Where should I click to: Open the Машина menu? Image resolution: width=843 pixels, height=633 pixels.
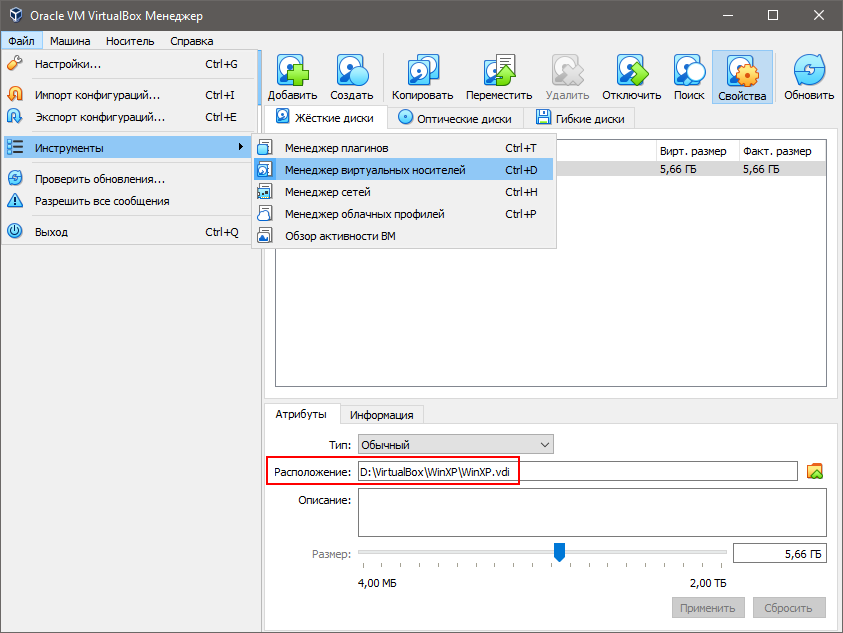point(70,41)
